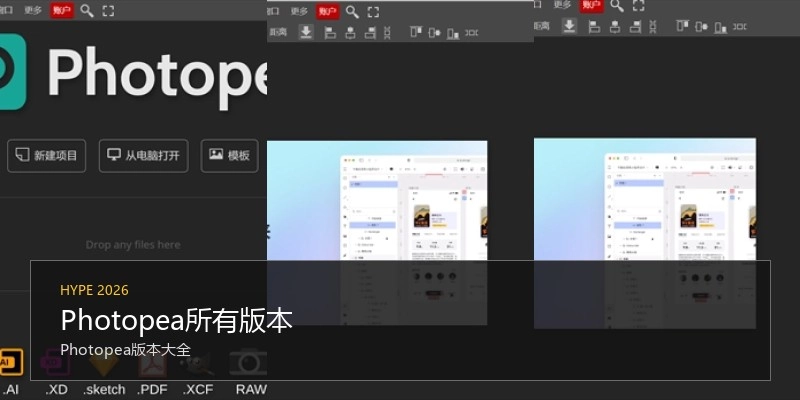
Task: Toggle fullscreen icon in the right panel
Action: point(639,6)
